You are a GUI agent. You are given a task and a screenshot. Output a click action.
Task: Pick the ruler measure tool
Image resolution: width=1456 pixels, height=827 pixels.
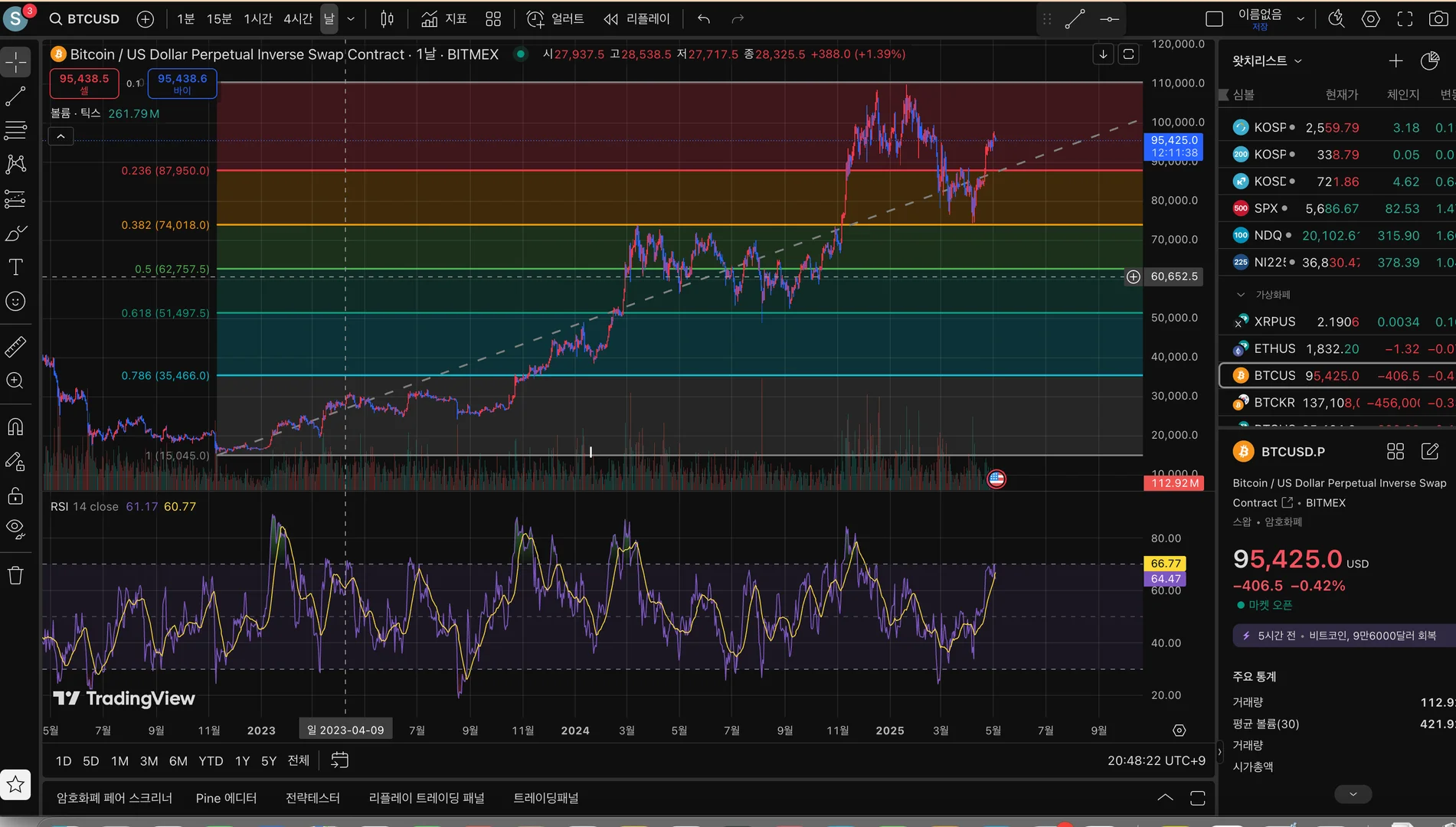pyautogui.click(x=15, y=347)
